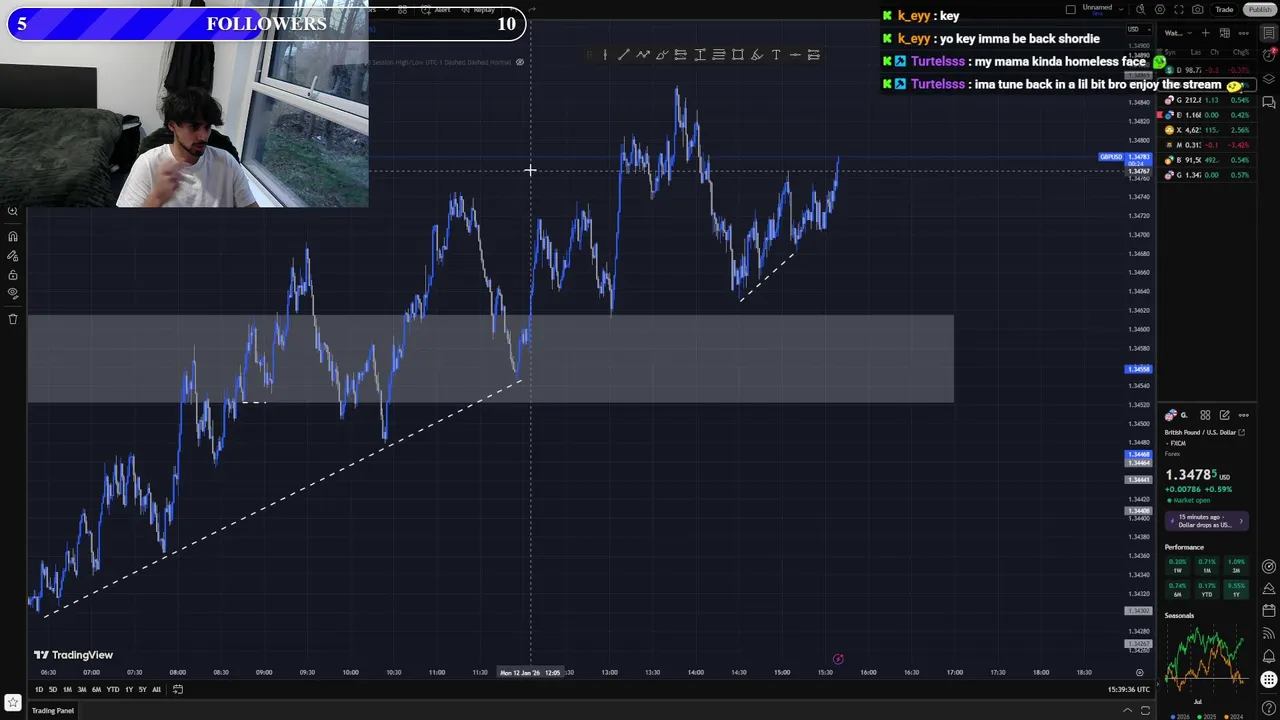Add a symbol to the watchlist with plus
Viewport: 1280px width, 720px height.
1205,33
